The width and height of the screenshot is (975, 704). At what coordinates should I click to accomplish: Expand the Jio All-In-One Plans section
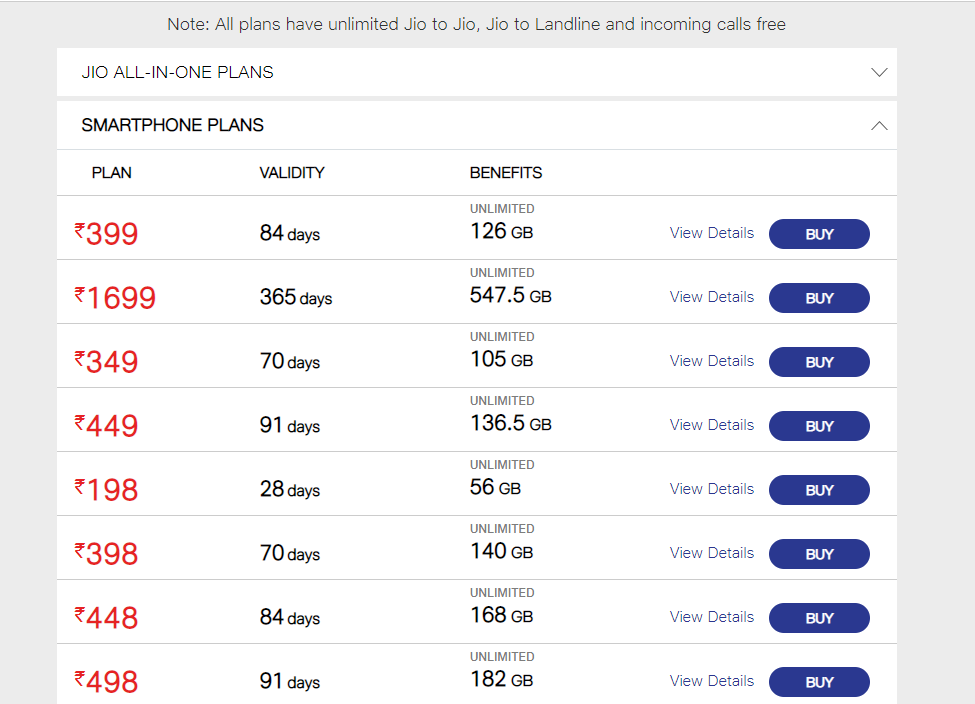click(879, 72)
